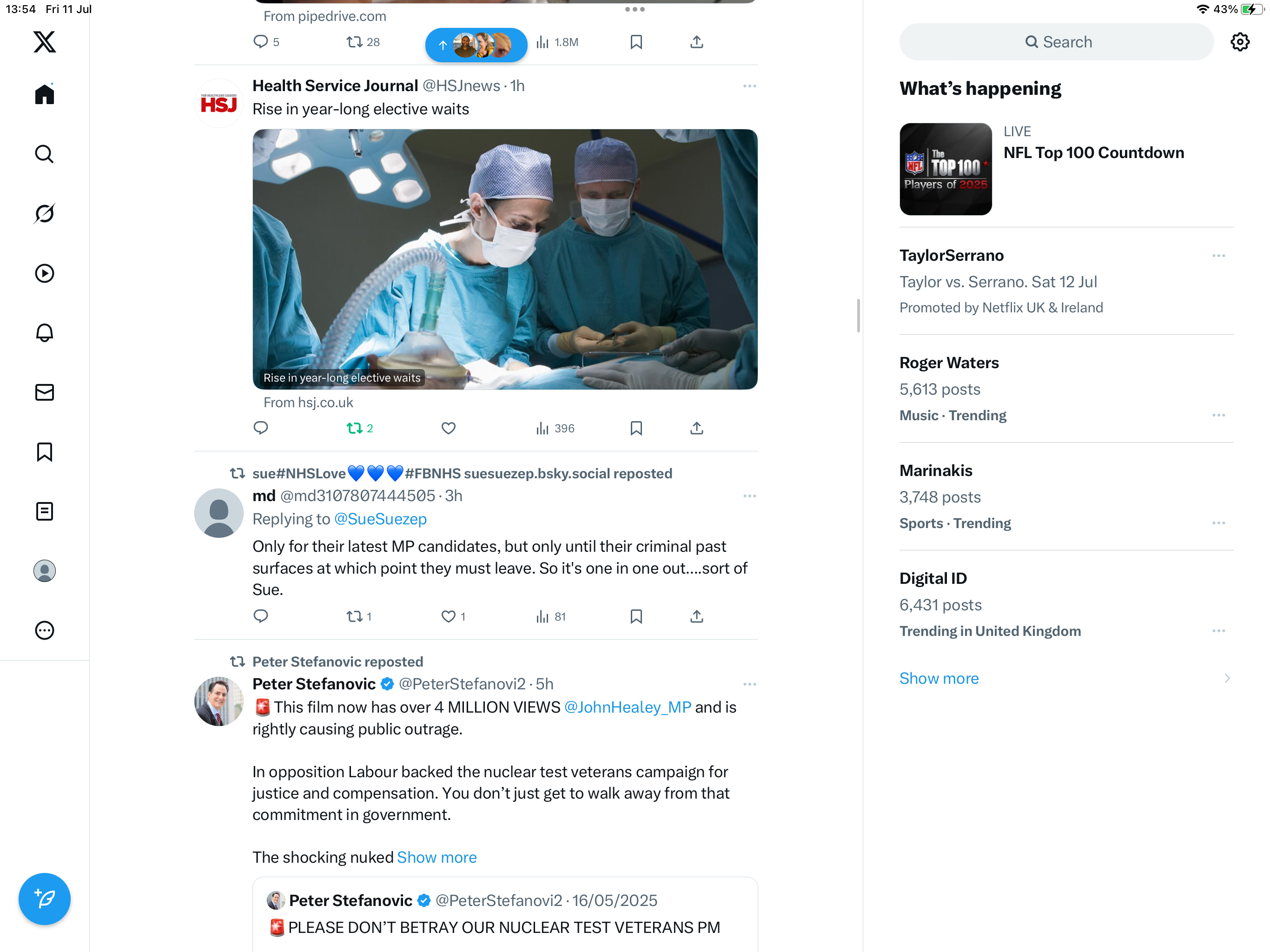Open Grok from the sidebar

pos(44,214)
